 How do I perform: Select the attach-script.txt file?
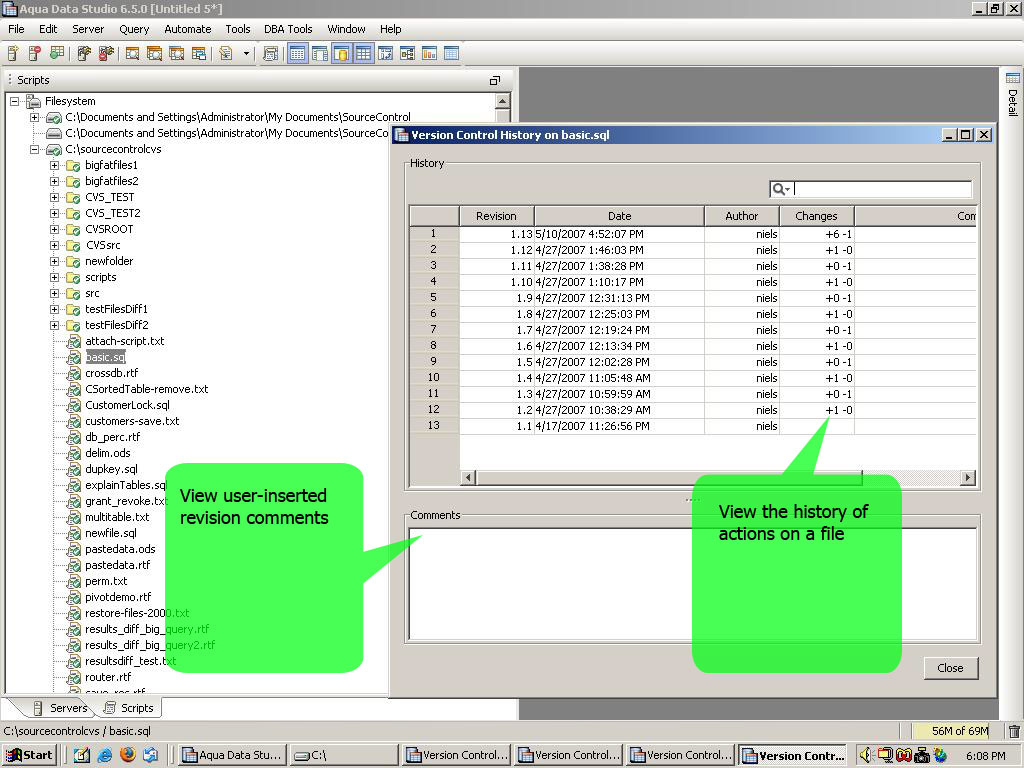pos(125,341)
